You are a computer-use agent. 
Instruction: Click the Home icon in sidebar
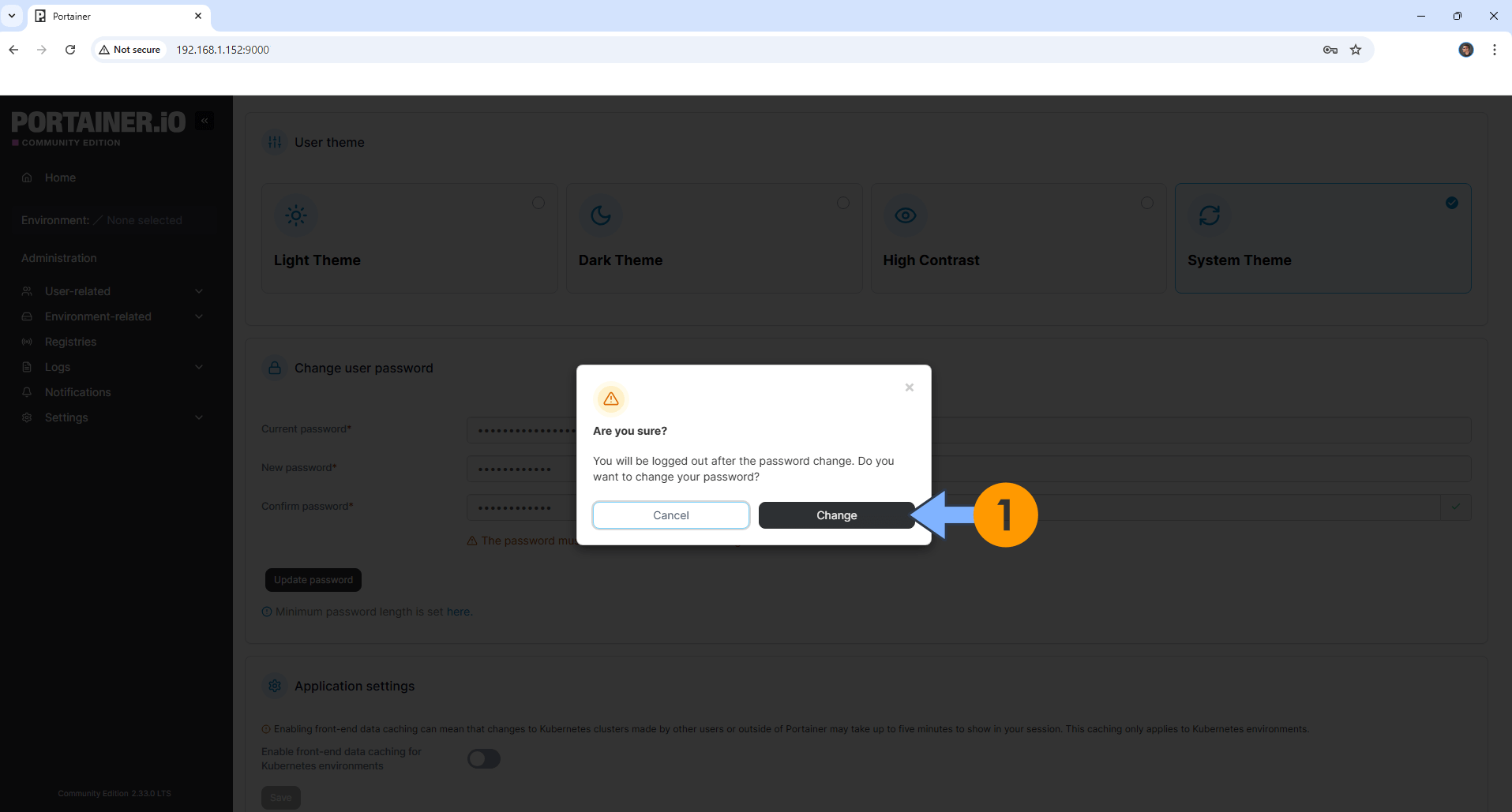26,177
